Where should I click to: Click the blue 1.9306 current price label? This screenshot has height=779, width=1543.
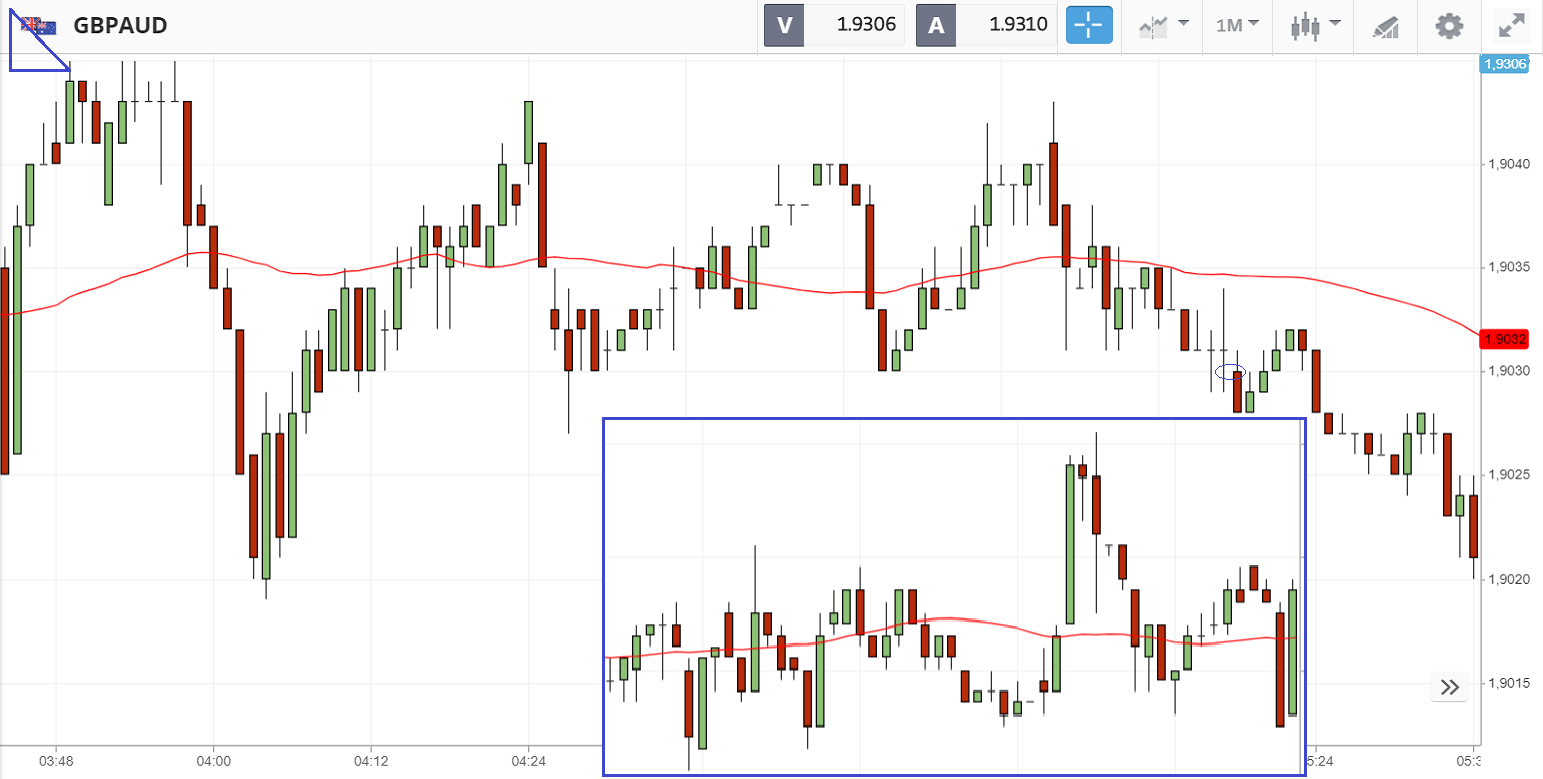click(1504, 64)
